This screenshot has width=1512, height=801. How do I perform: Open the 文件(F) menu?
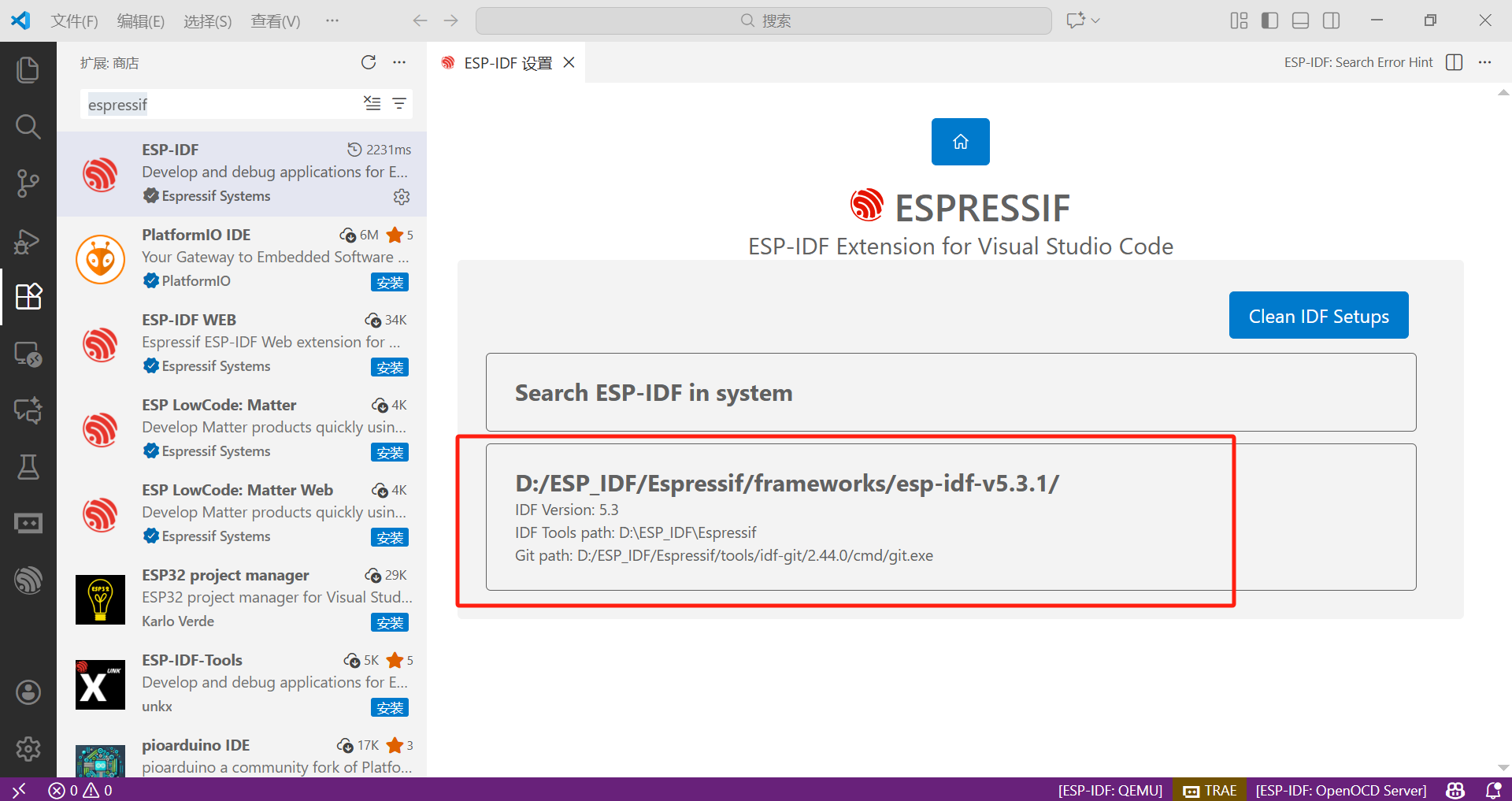[75, 20]
